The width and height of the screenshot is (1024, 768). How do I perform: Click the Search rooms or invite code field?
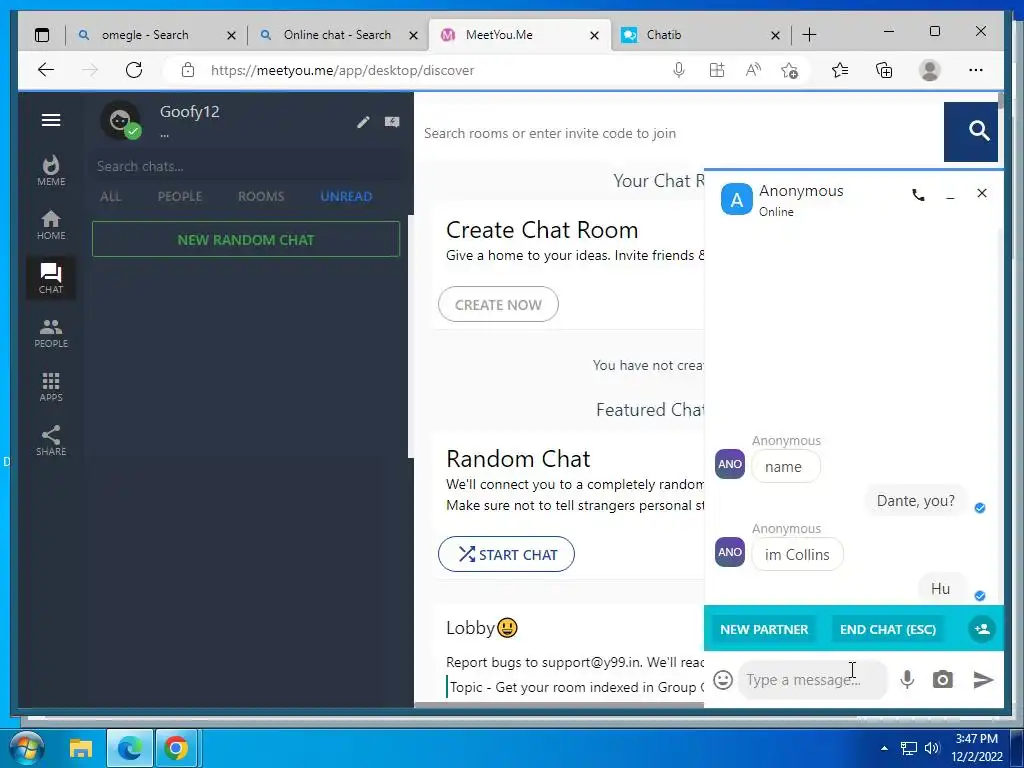(679, 133)
